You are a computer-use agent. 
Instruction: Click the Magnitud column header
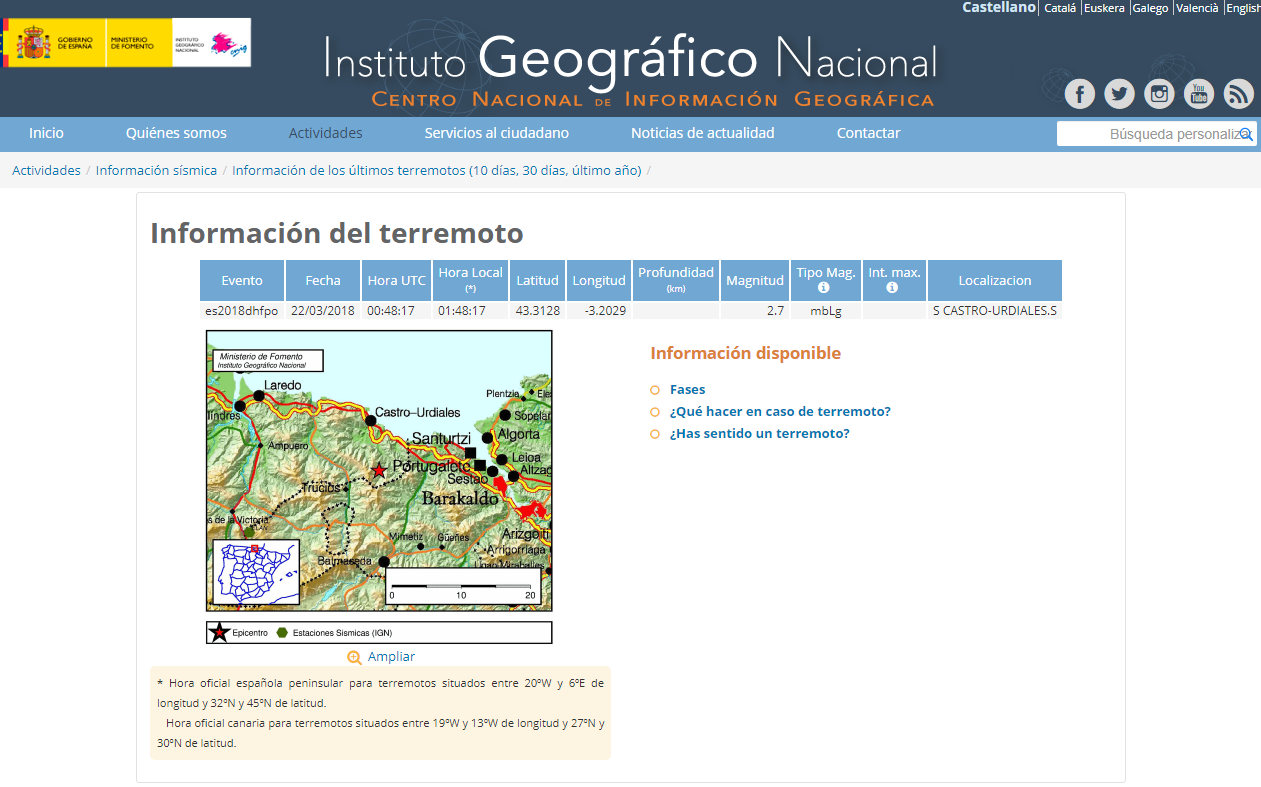coord(755,280)
